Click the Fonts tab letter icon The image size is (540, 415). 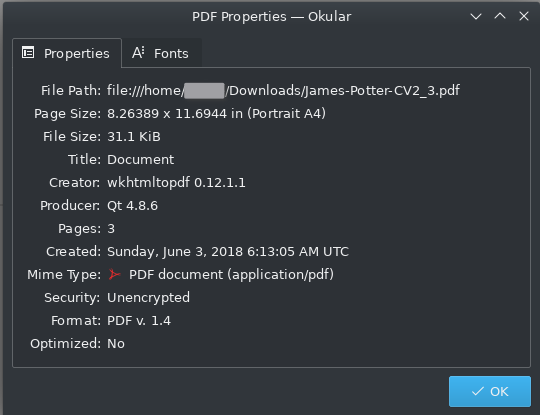[138, 53]
